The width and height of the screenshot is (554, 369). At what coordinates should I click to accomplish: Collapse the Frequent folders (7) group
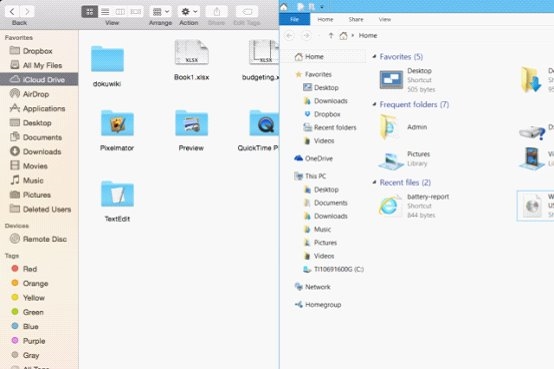pyautogui.click(x=375, y=104)
